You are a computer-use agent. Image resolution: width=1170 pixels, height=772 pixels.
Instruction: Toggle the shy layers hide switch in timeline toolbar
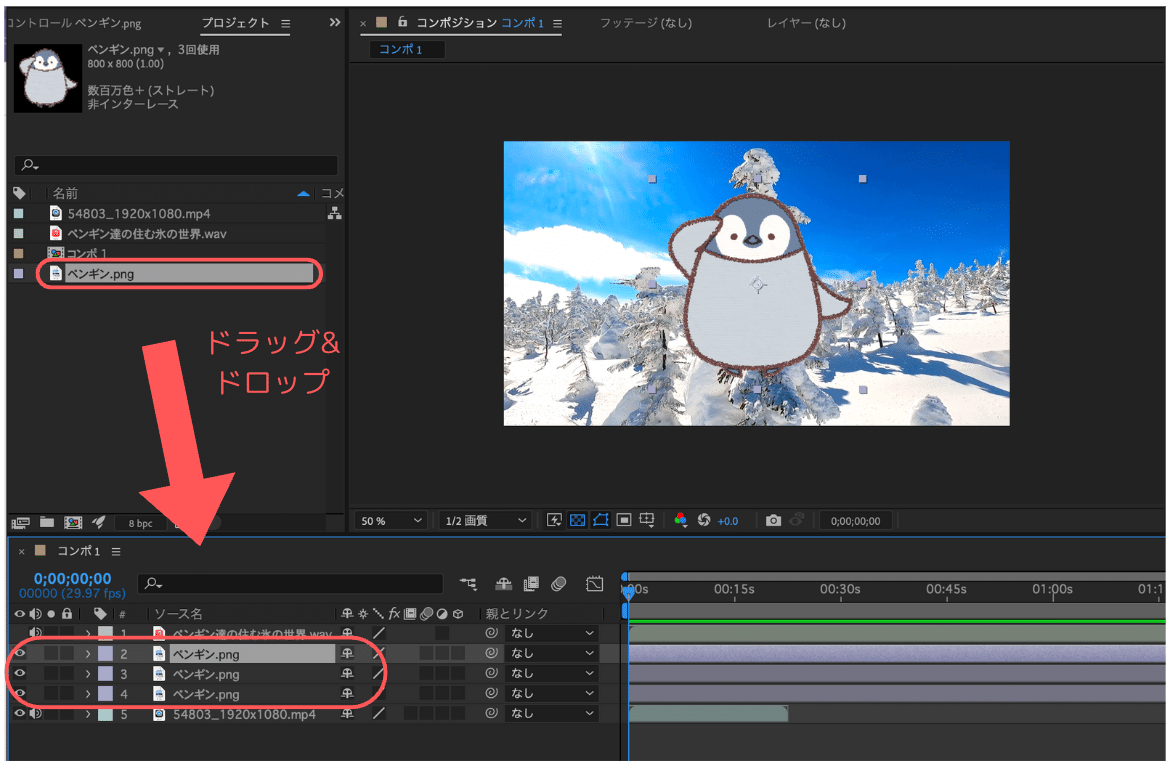(x=504, y=584)
